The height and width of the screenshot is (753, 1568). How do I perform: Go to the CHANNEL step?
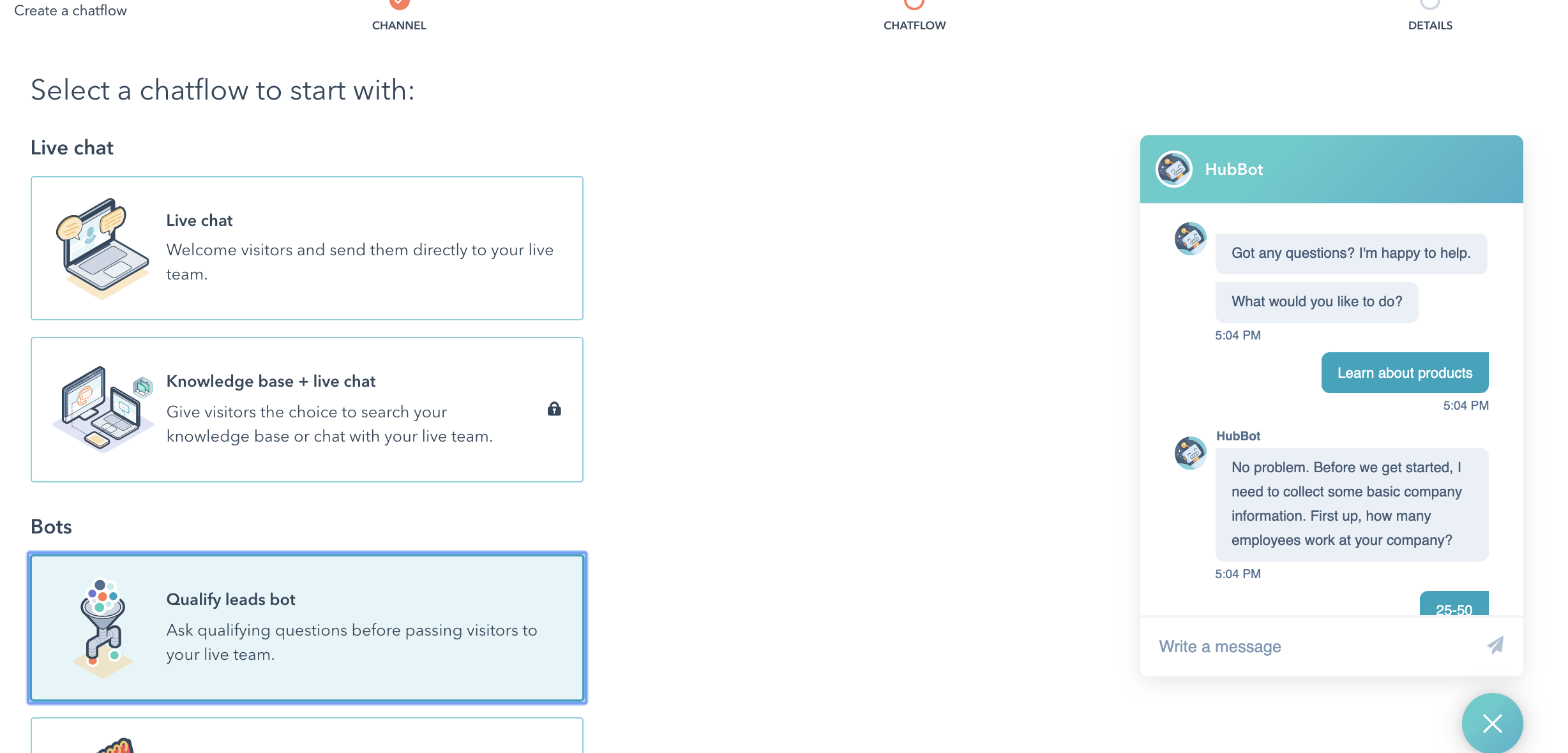click(399, 26)
